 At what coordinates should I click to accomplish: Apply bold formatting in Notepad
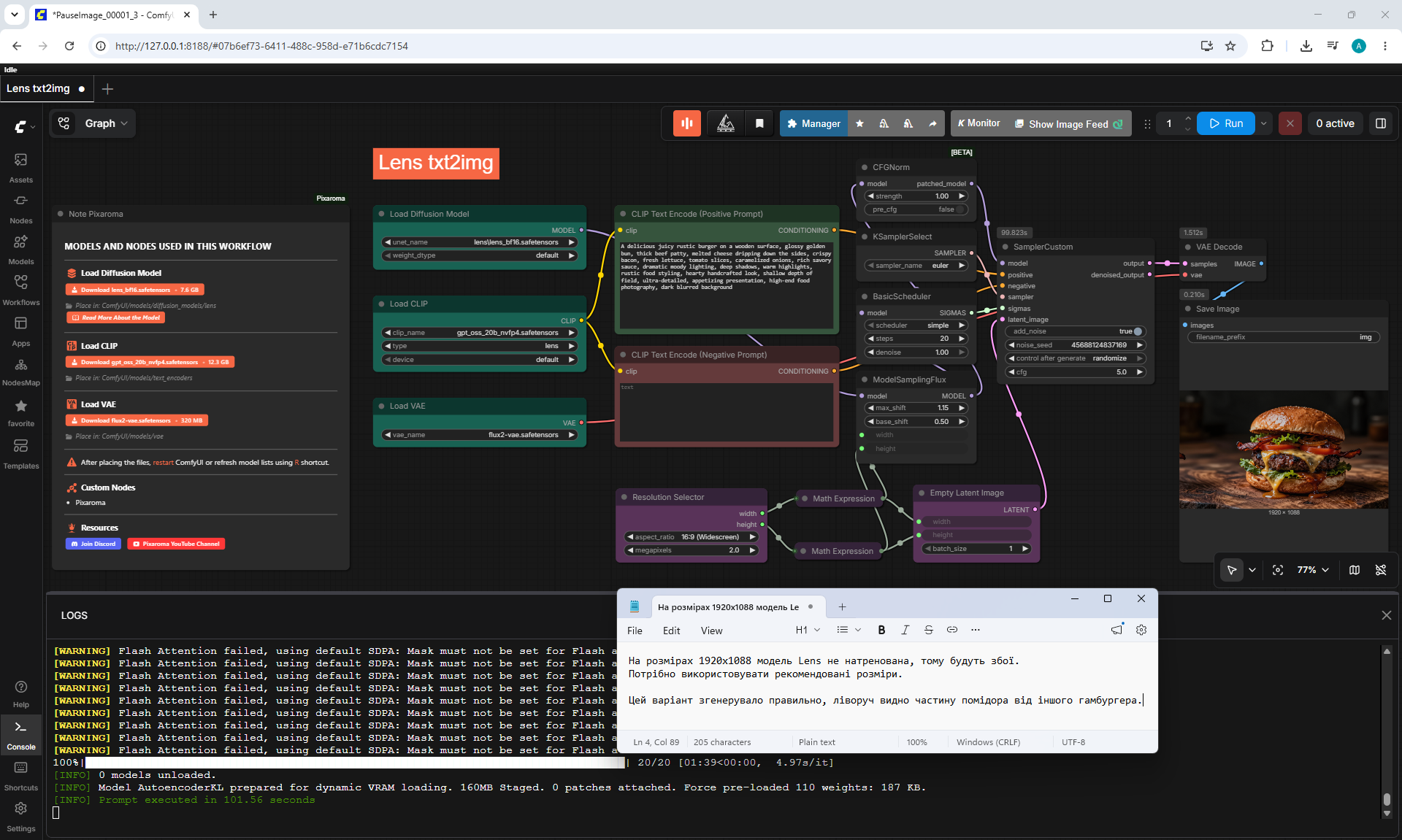(881, 630)
